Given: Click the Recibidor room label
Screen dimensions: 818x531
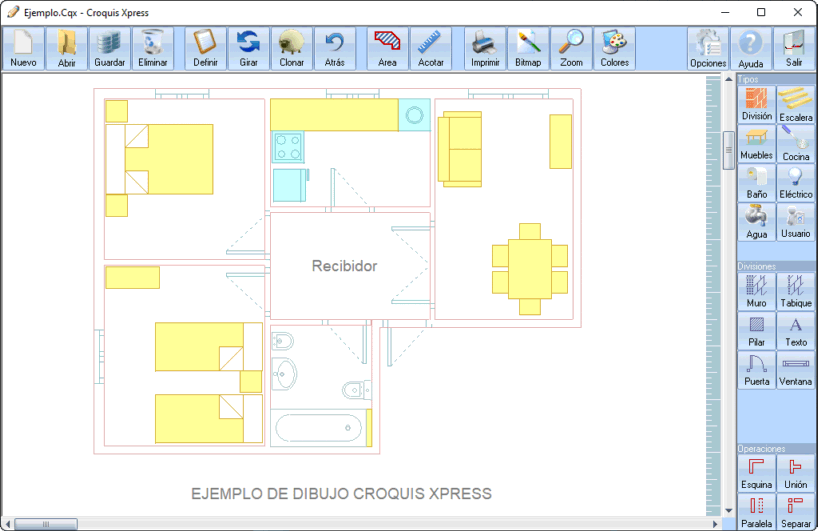Looking at the screenshot, I should pos(344,266).
